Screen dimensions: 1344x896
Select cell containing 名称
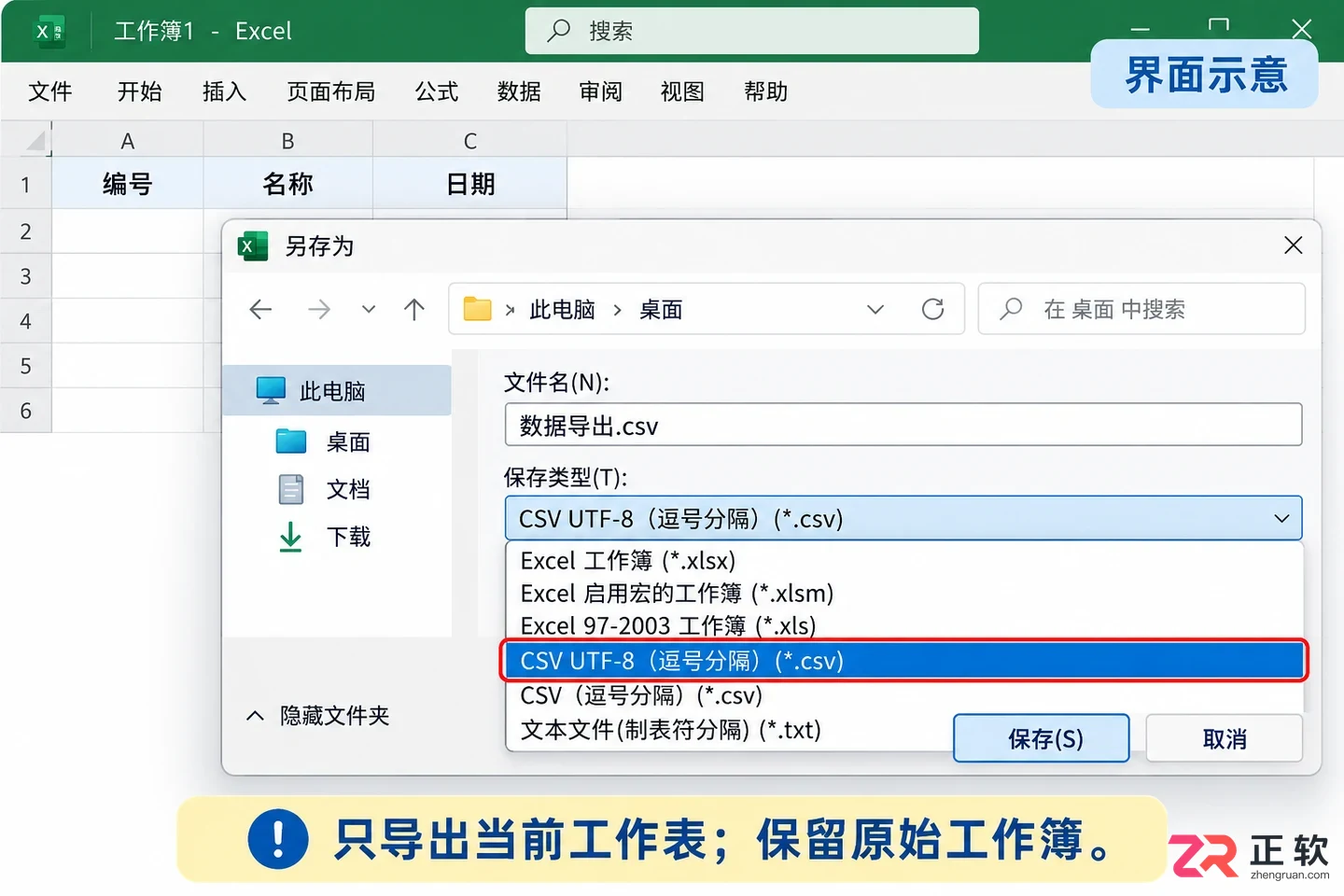point(288,184)
